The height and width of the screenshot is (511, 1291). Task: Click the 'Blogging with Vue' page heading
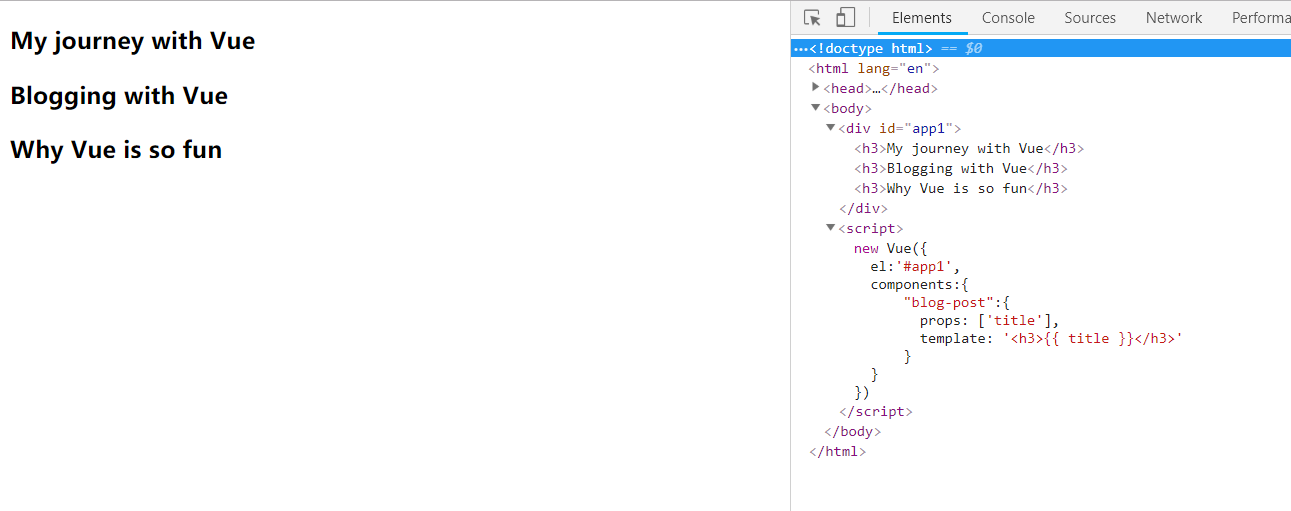pos(119,96)
